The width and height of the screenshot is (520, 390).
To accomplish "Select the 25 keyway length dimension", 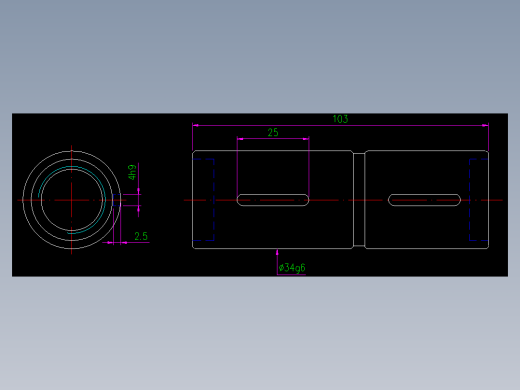I will point(273,133).
